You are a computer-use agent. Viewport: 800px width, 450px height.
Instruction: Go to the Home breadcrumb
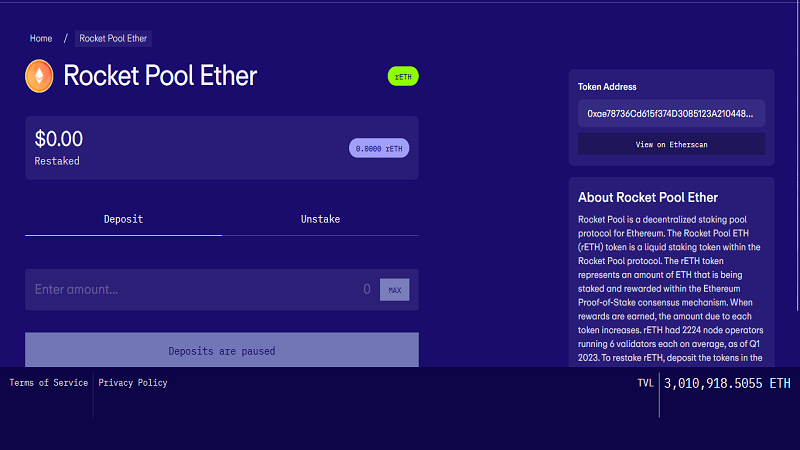click(41, 38)
